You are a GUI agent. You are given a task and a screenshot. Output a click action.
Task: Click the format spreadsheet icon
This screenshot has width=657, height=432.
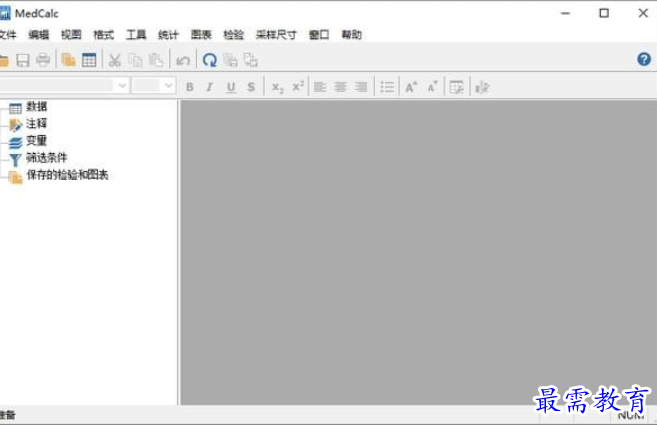(x=456, y=87)
